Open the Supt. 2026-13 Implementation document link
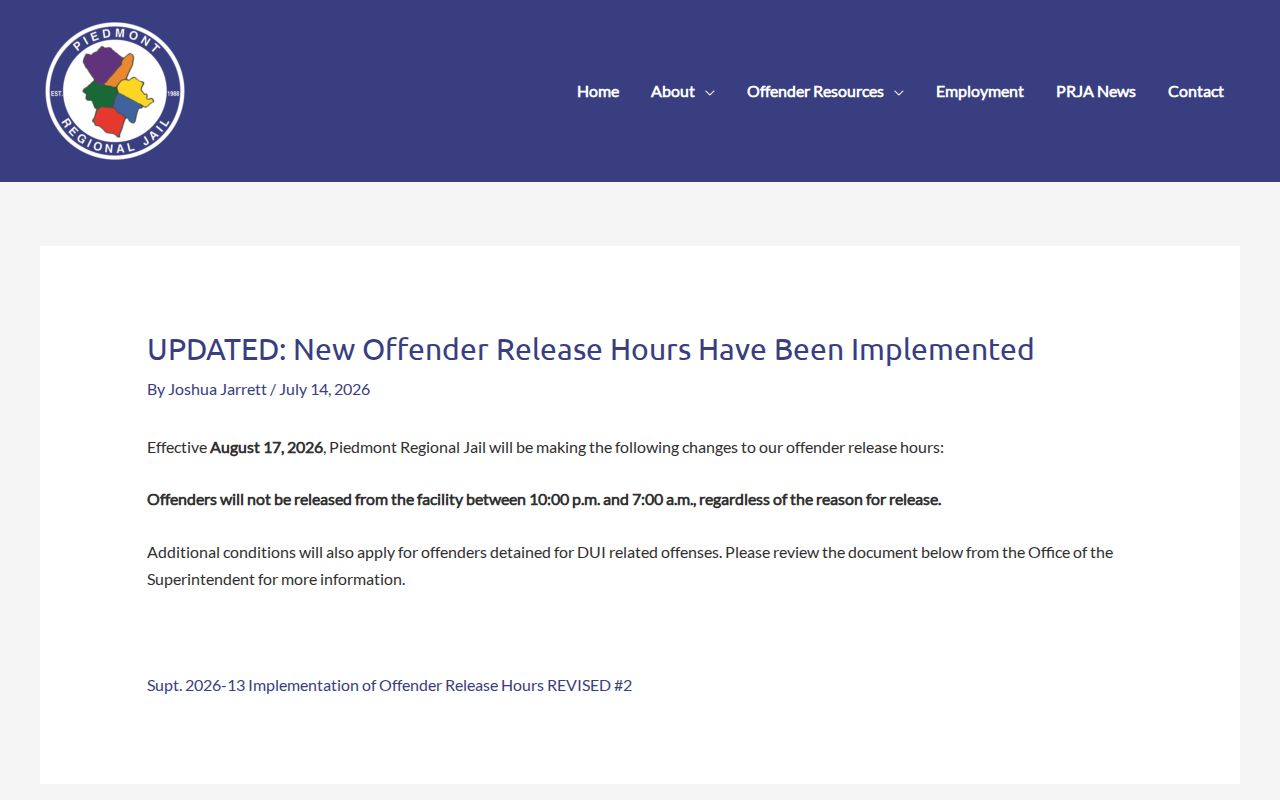The width and height of the screenshot is (1280, 800). pos(389,685)
